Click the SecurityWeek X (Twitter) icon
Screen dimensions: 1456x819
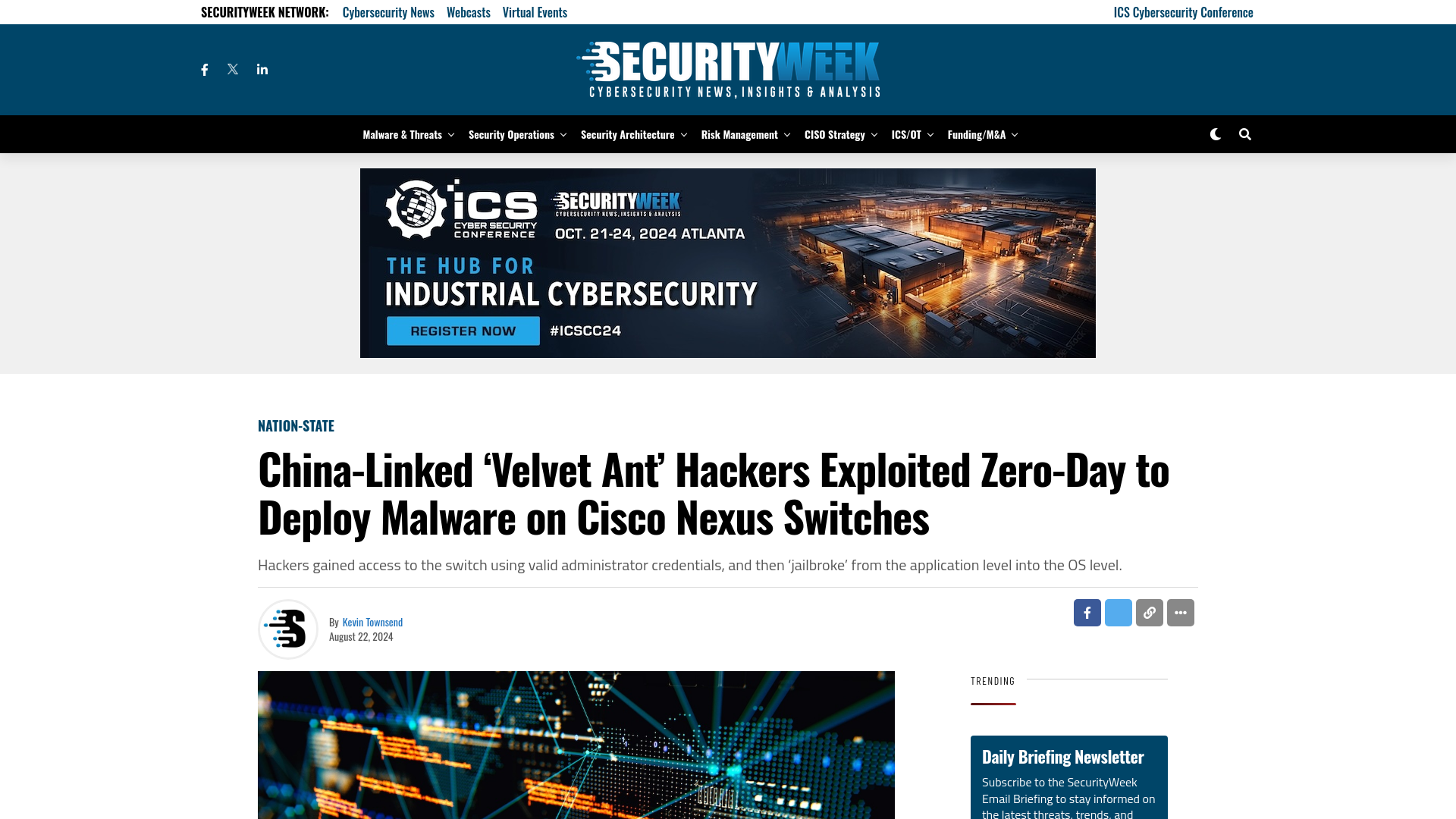(x=232, y=69)
